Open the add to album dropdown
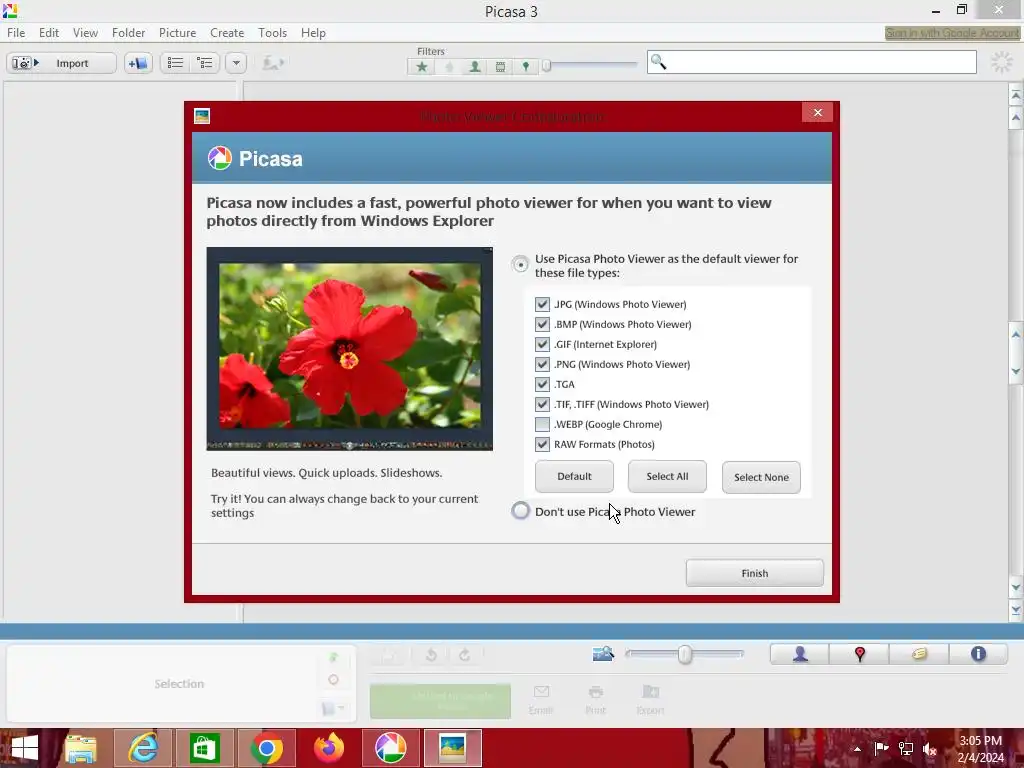 [333, 708]
